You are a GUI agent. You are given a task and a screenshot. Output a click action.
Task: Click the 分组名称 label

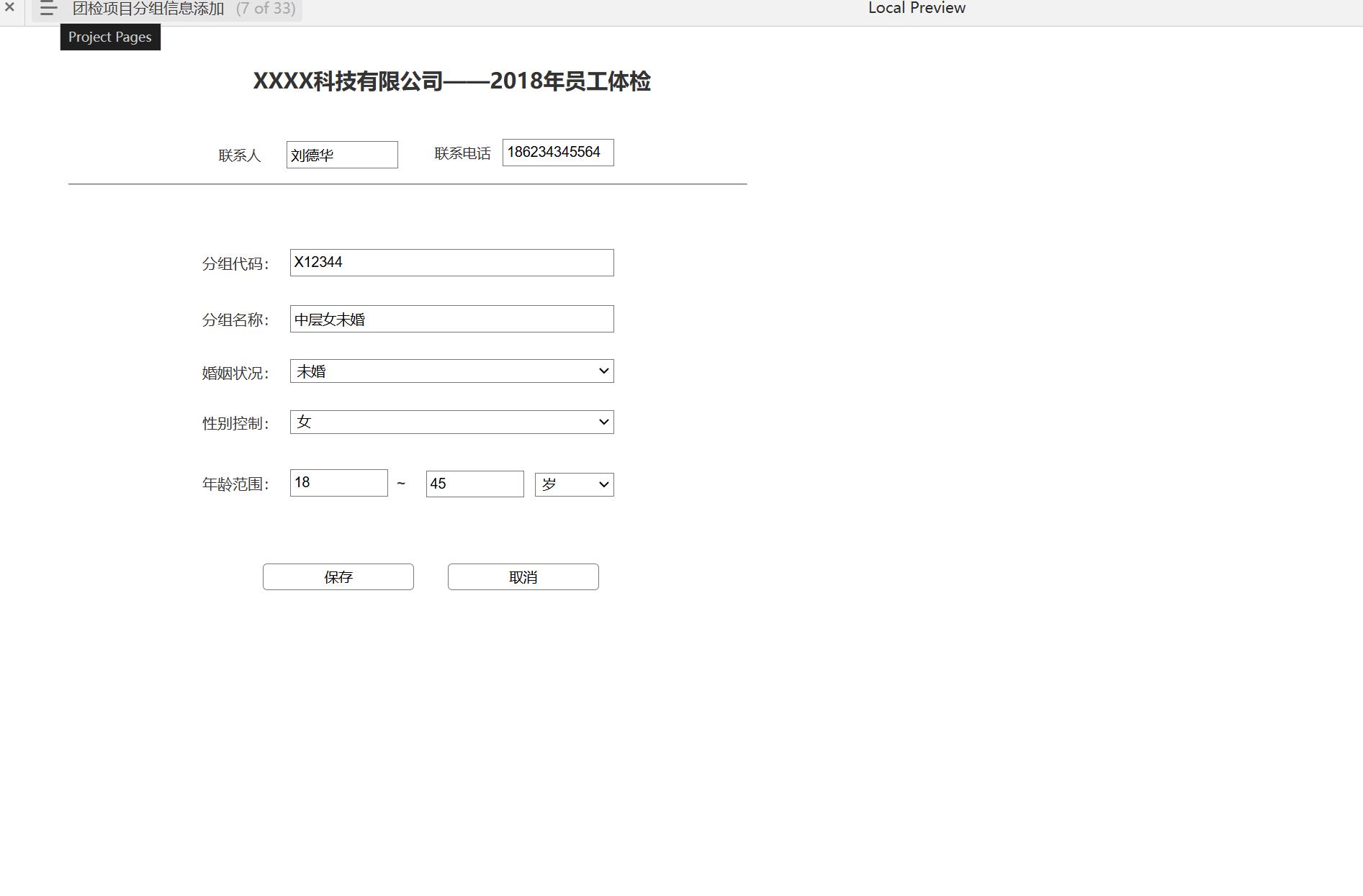[235, 320]
